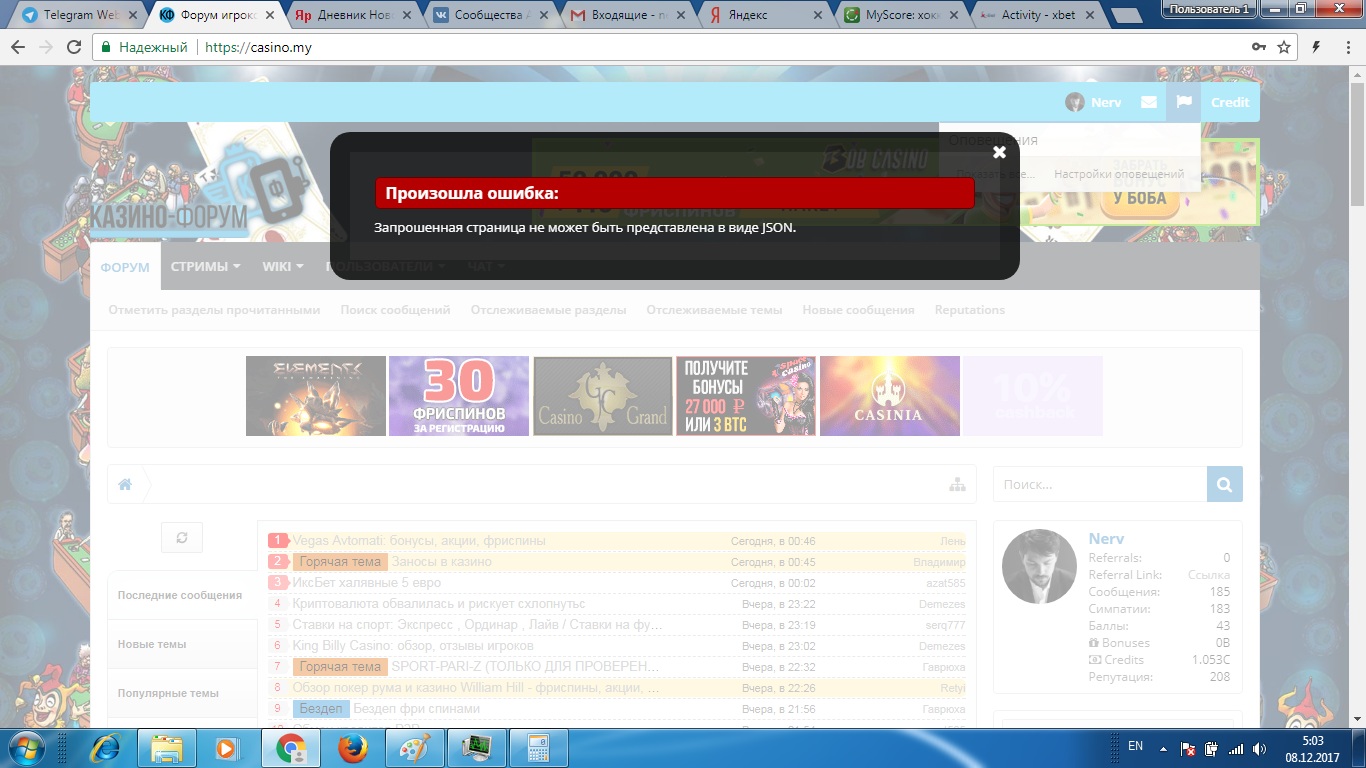Screen dimensions: 1366x768
Task: Click the Referral Link Ссылка
Action: coord(1209,575)
